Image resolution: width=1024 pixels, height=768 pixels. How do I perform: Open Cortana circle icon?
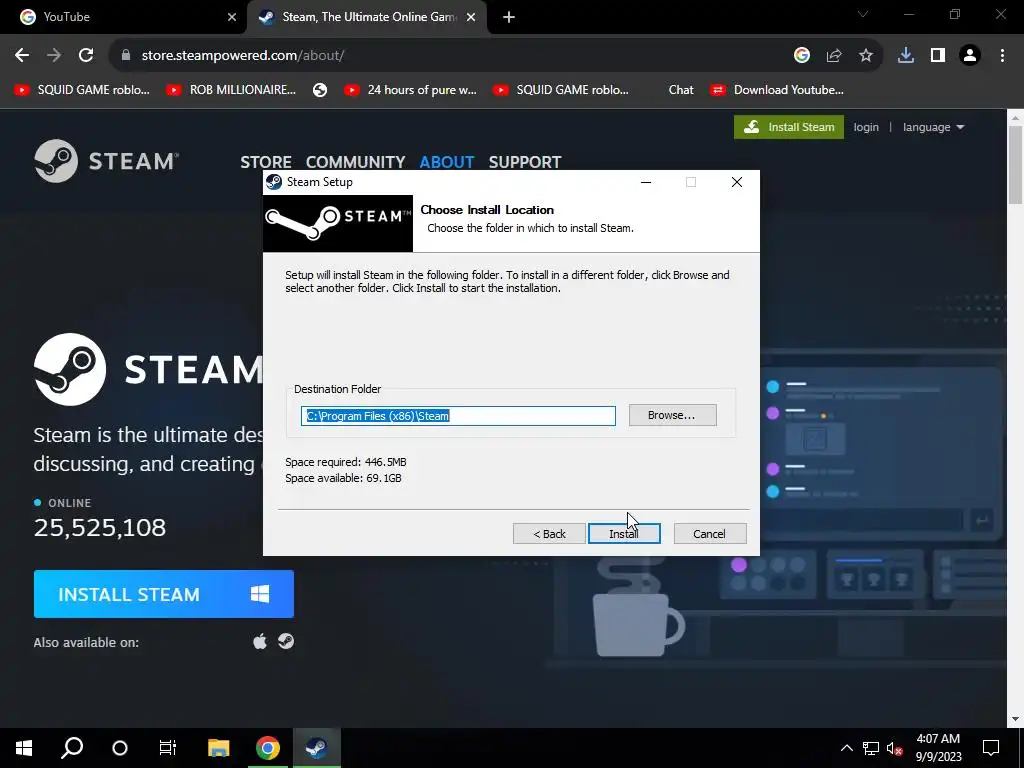[120, 748]
